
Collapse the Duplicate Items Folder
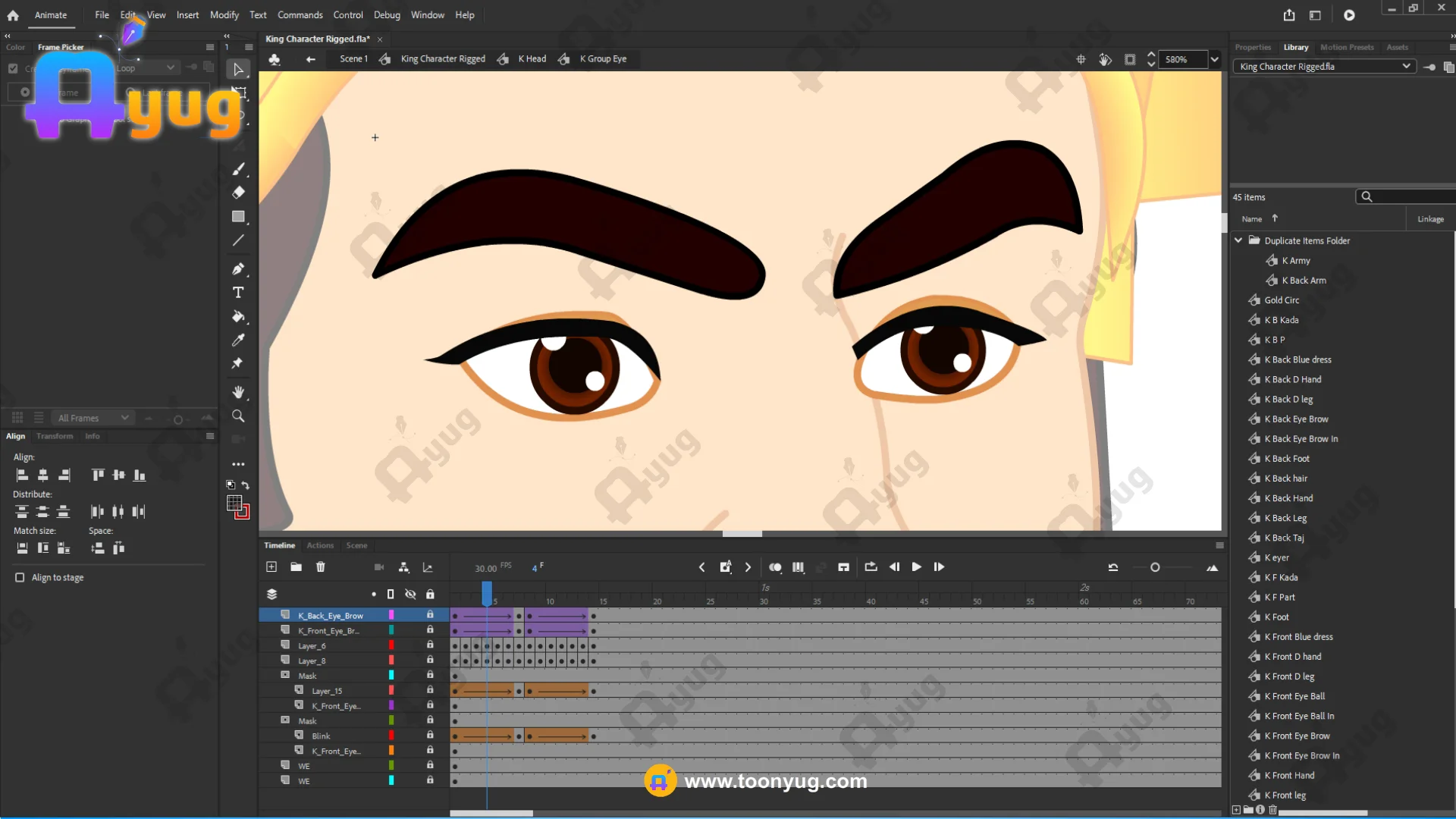[x=1238, y=240]
